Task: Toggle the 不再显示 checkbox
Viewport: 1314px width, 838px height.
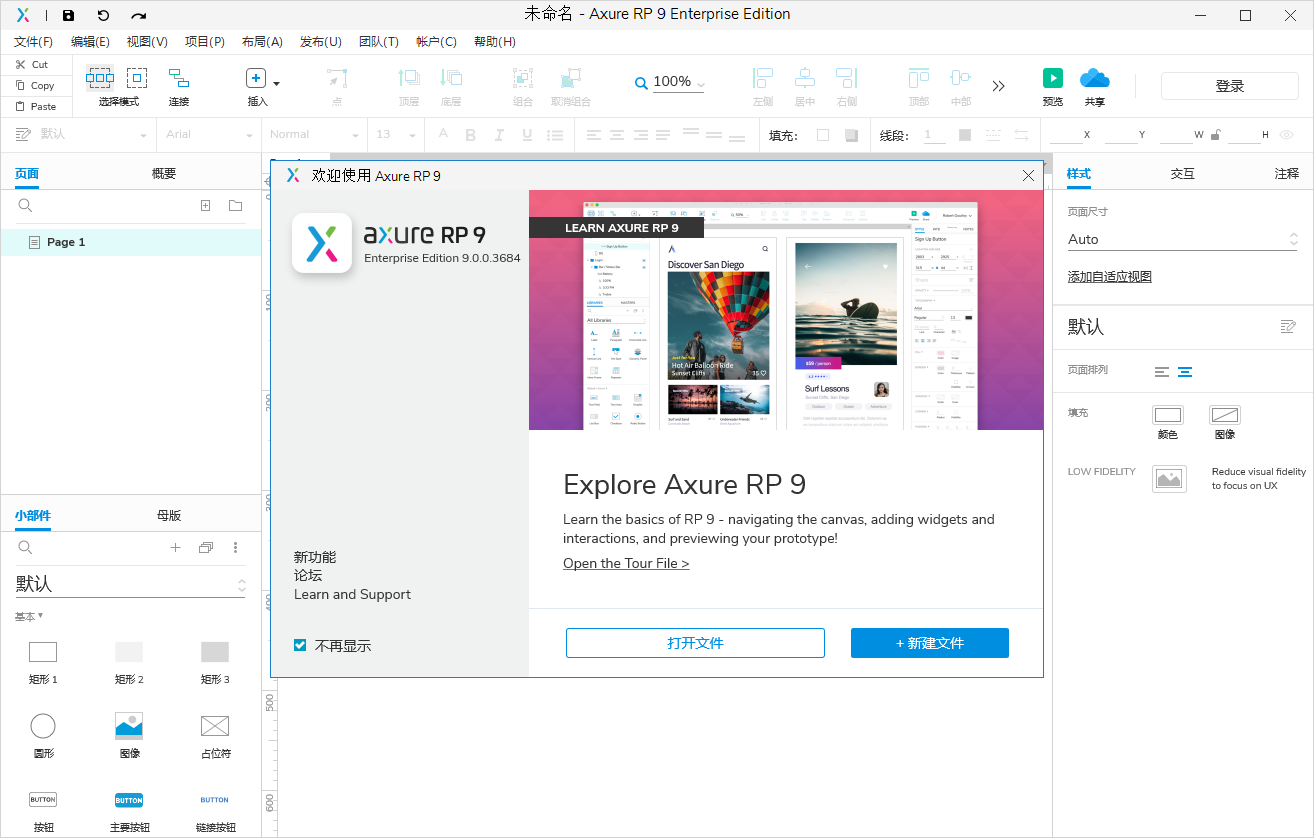Action: pos(300,645)
